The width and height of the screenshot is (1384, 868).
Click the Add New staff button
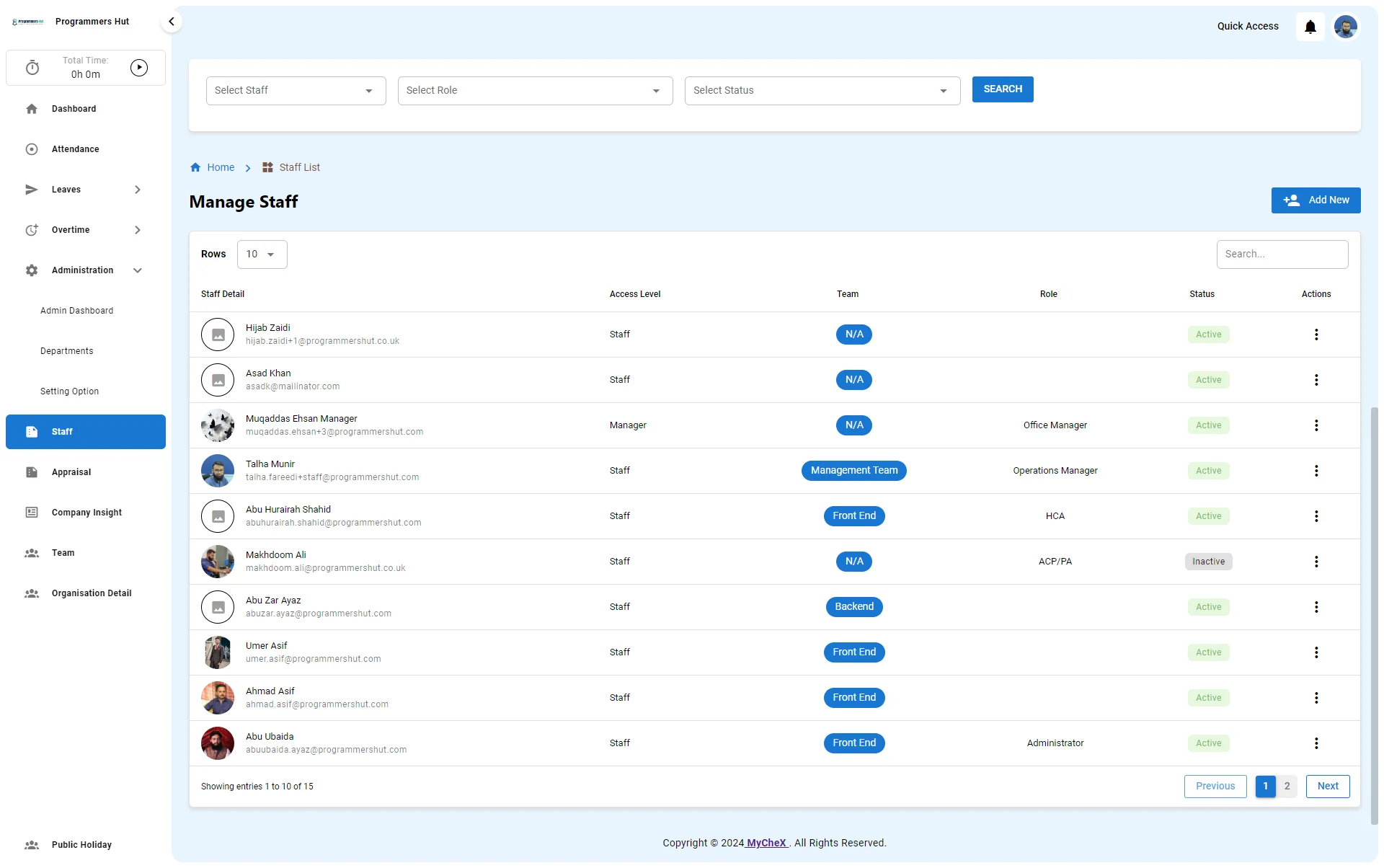click(1315, 200)
